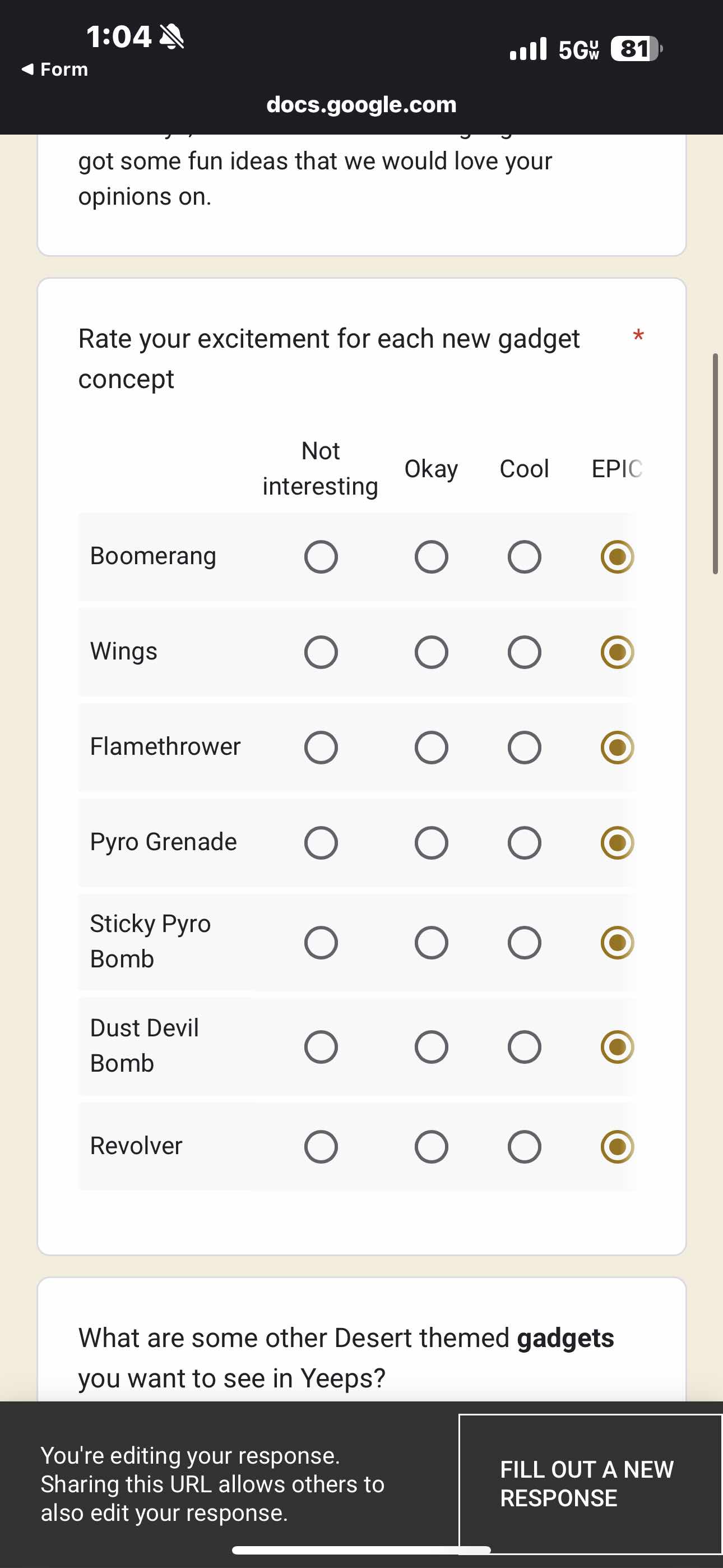Click Fill Out A New Response button

(x=590, y=1484)
